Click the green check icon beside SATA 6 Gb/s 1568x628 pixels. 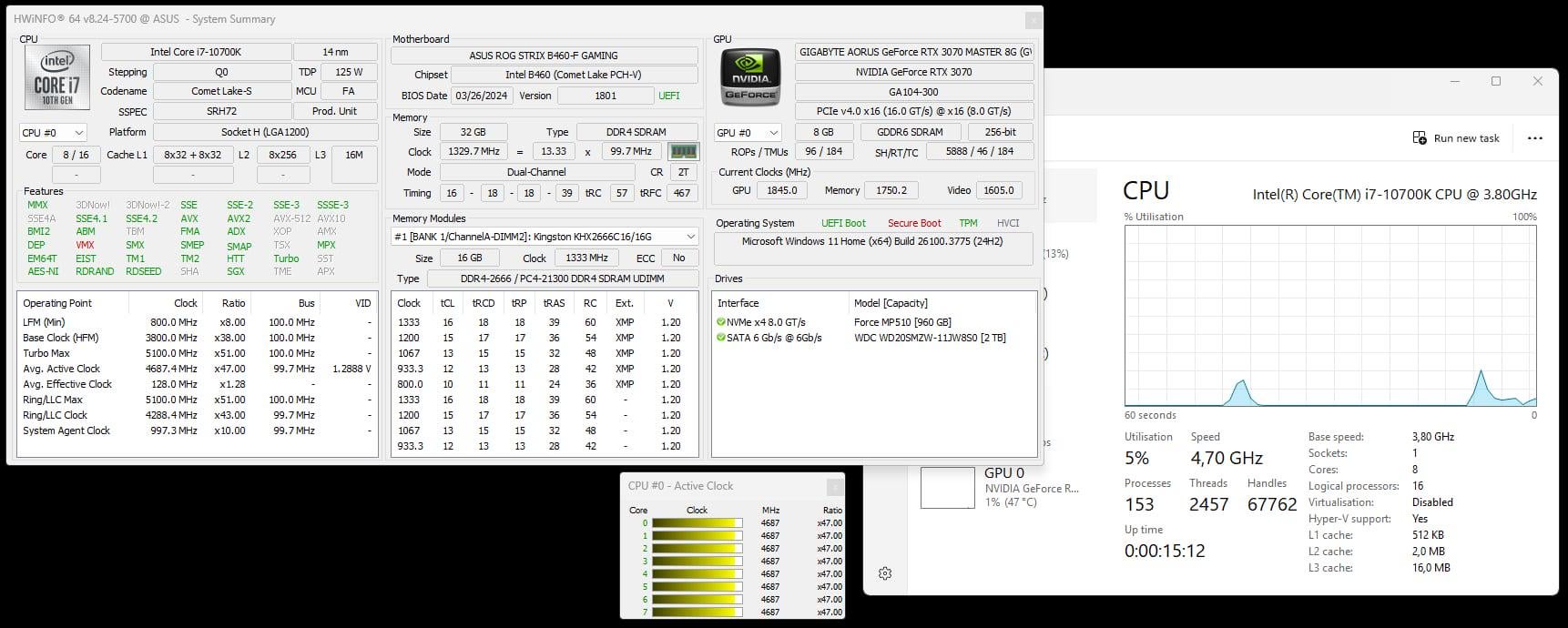coord(721,338)
